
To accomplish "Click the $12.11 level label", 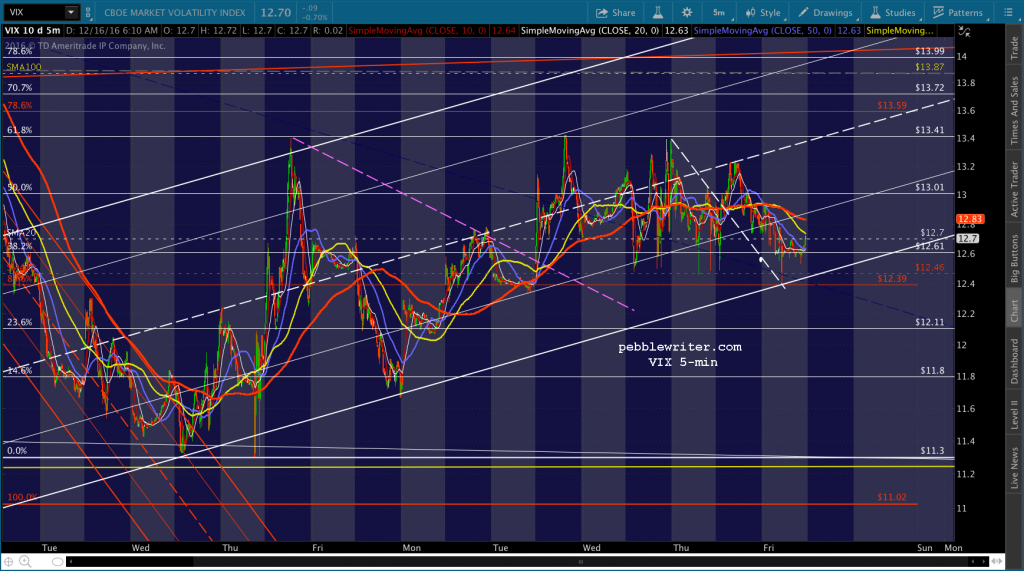I will [x=929, y=322].
